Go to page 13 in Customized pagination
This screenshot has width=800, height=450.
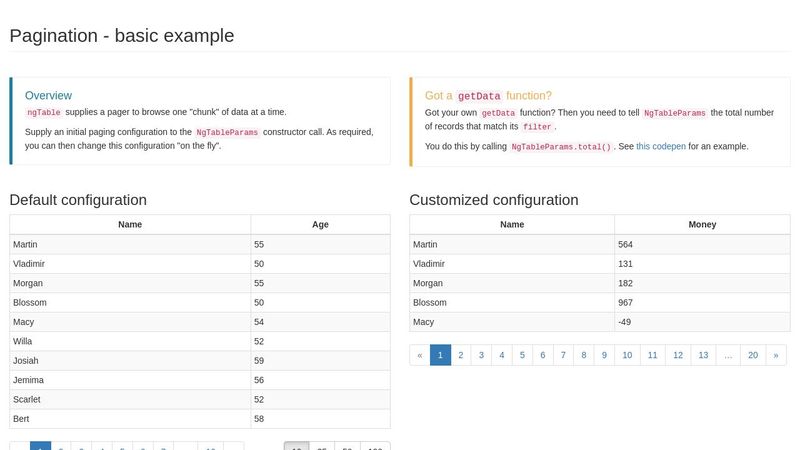click(x=703, y=355)
